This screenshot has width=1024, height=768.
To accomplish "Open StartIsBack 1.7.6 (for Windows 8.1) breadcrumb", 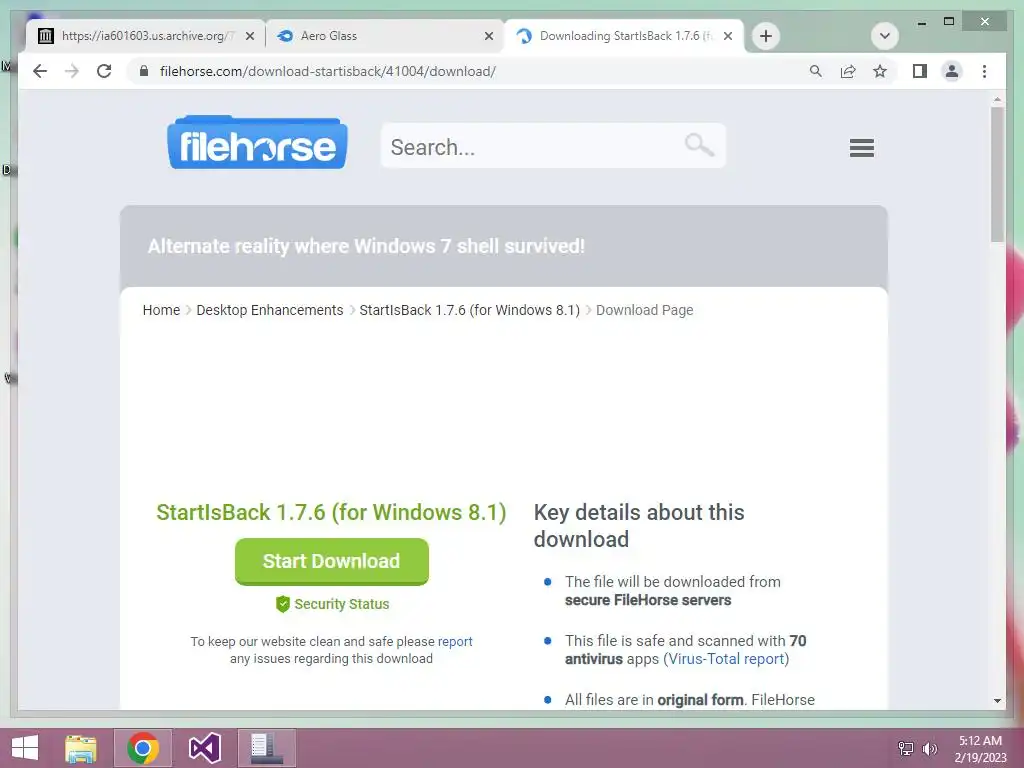I will pos(470,310).
